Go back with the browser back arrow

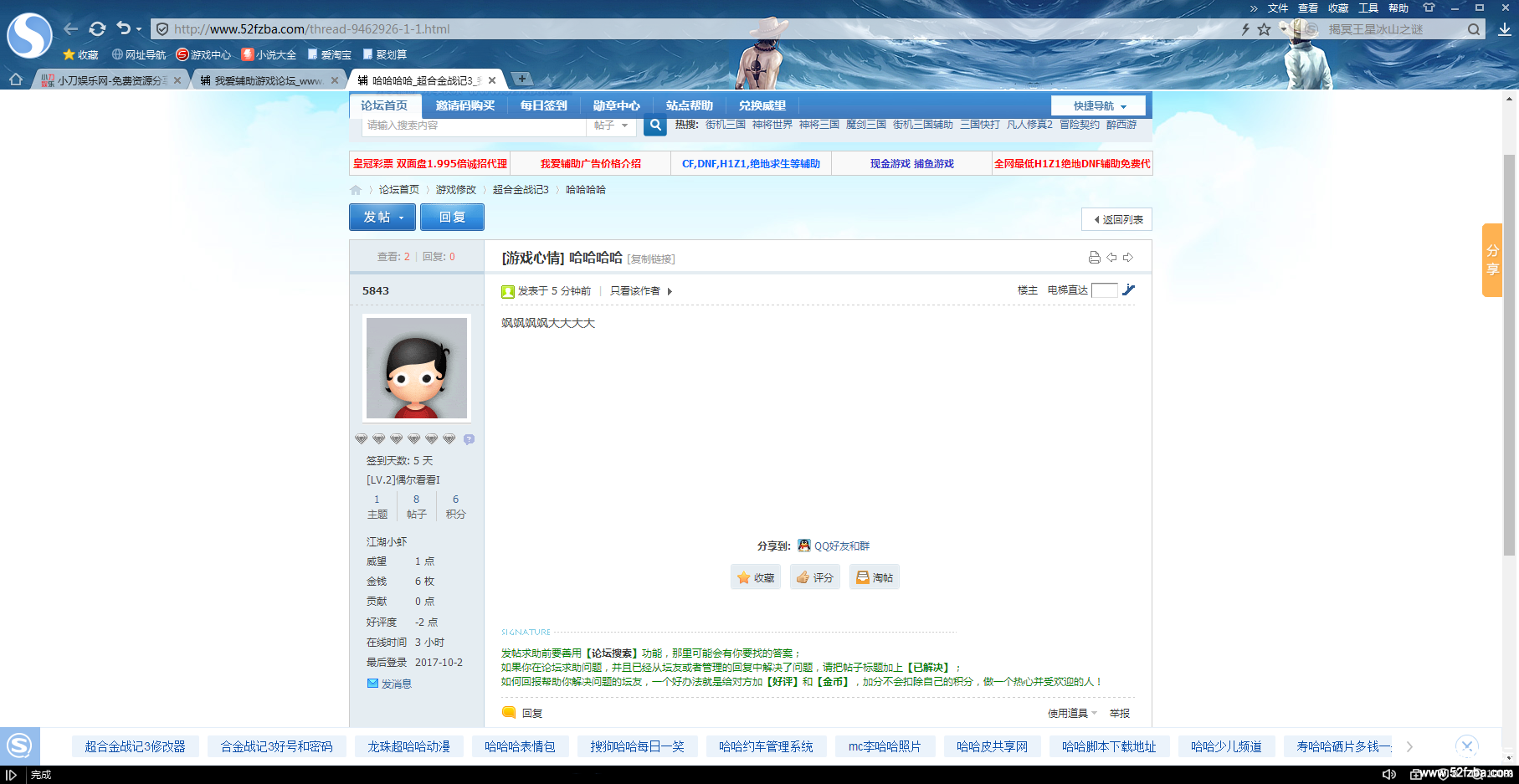[71, 29]
